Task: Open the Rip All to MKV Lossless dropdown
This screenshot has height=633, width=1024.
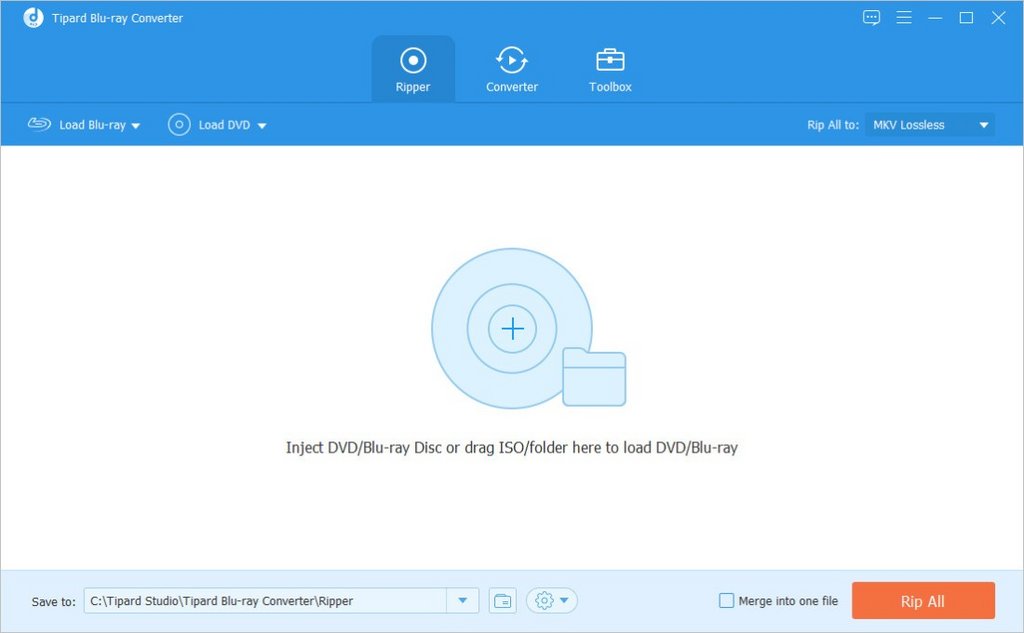Action: 930,125
